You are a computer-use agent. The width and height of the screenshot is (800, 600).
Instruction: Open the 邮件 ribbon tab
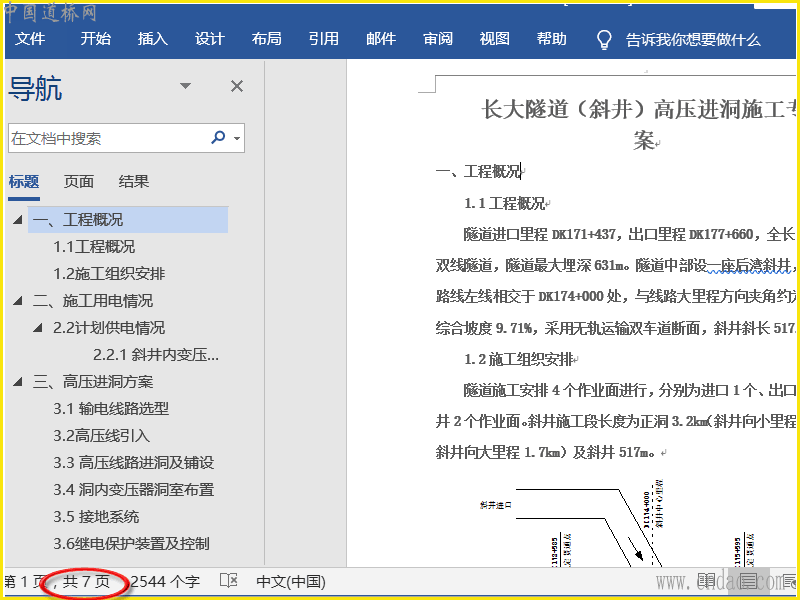pos(381,39)
